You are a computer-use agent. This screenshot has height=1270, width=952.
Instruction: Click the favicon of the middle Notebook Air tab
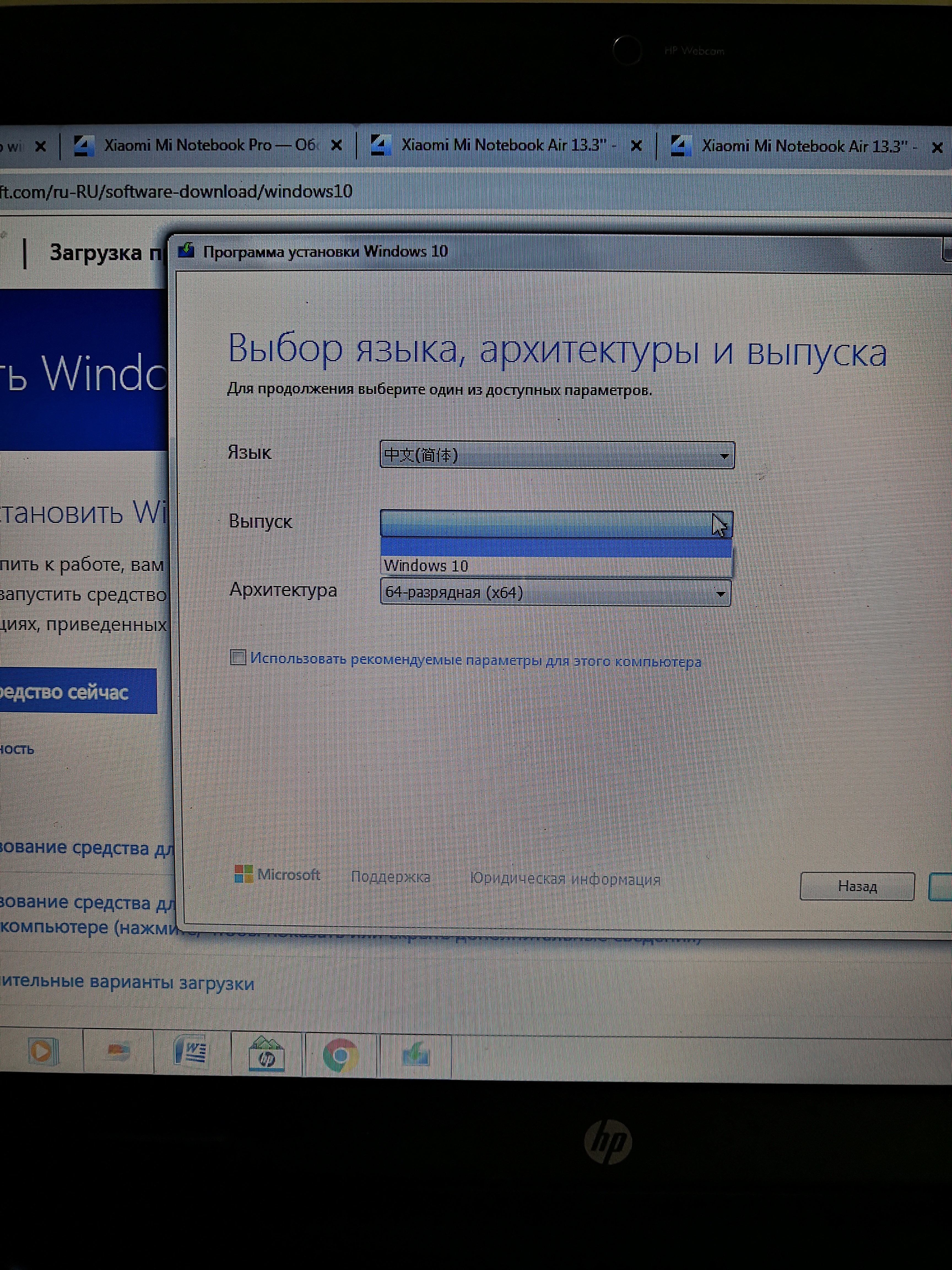(x=381, y=145)
